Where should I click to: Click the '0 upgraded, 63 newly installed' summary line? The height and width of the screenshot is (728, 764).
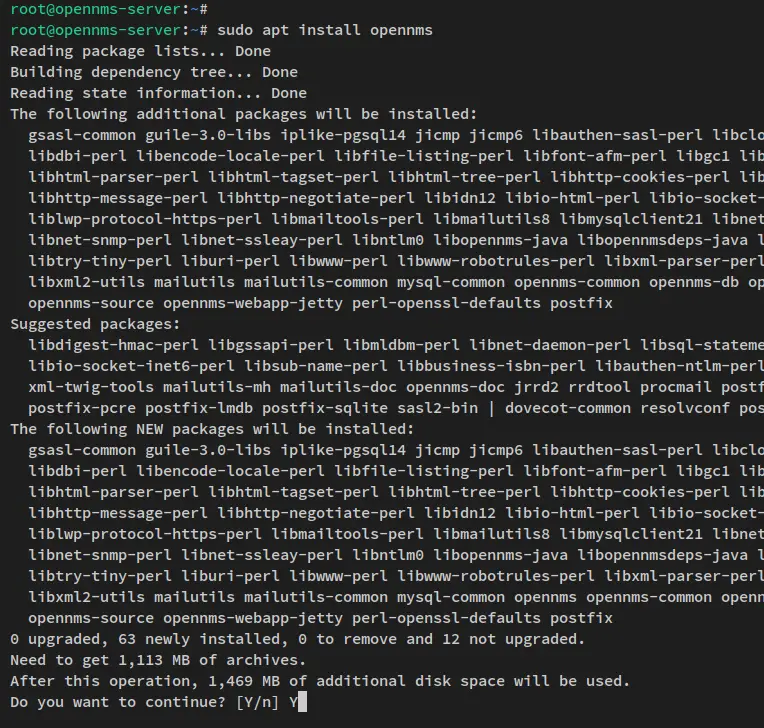click(297, 639)
